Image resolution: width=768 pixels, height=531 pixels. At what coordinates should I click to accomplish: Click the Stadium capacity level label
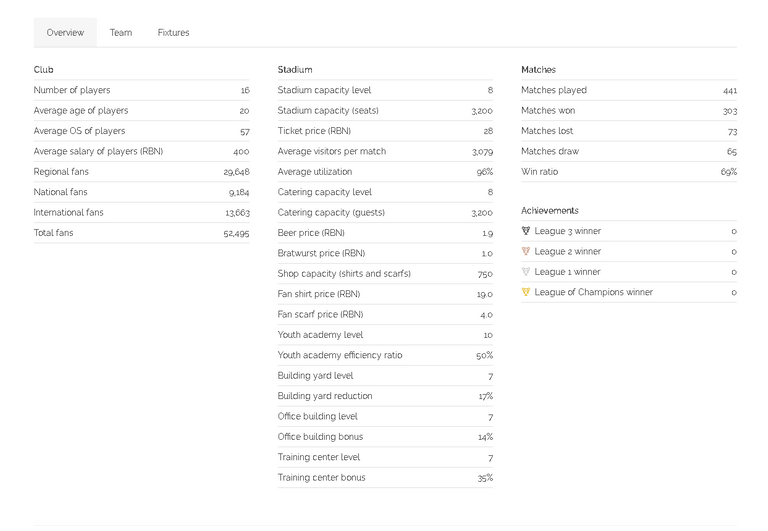pos(324,90)
